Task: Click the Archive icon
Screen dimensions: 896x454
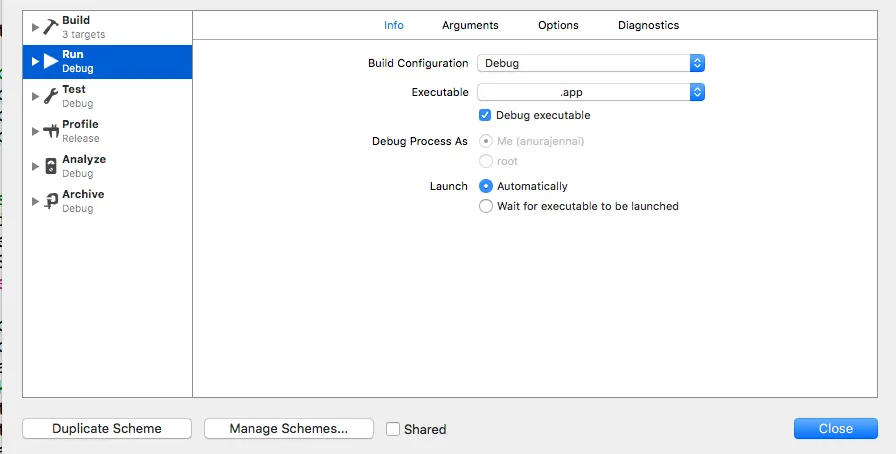Action: tap(51, 201)
